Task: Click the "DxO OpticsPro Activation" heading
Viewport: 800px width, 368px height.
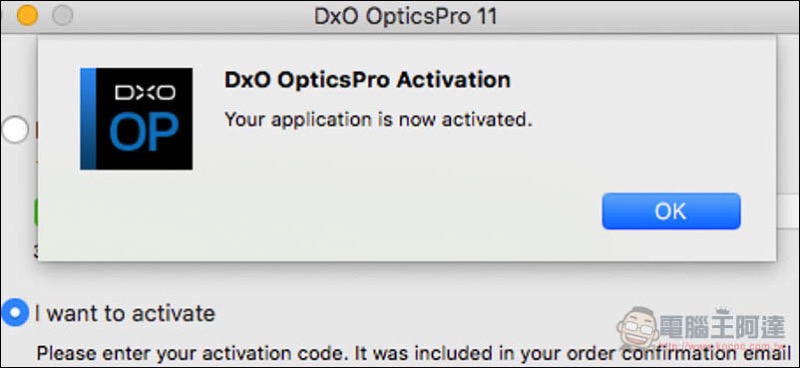Action: coord(367,80)
